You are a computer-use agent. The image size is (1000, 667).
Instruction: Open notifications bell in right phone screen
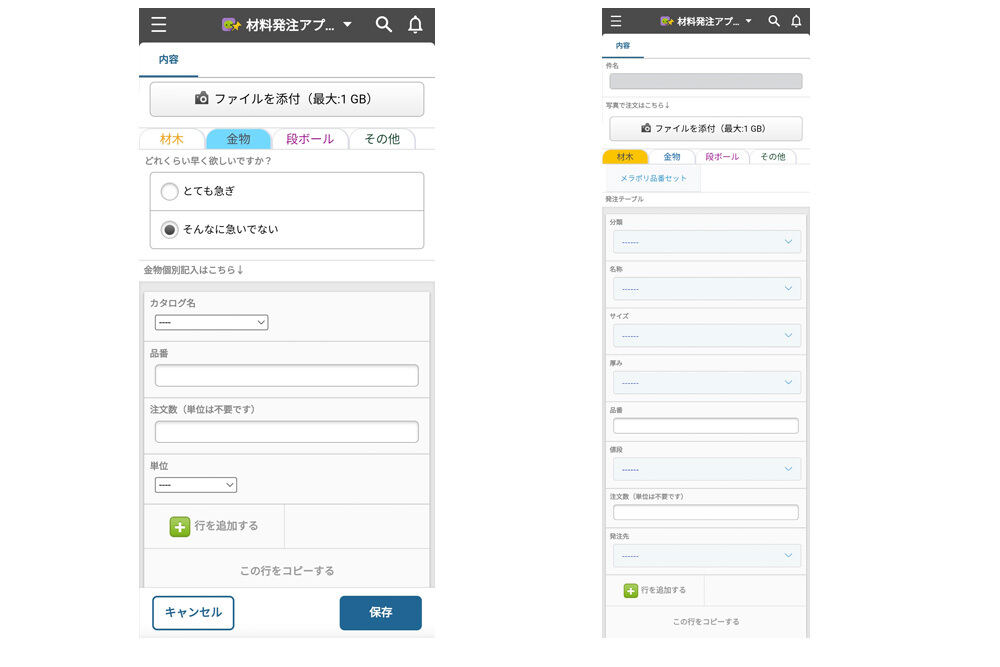click(796, 21)
